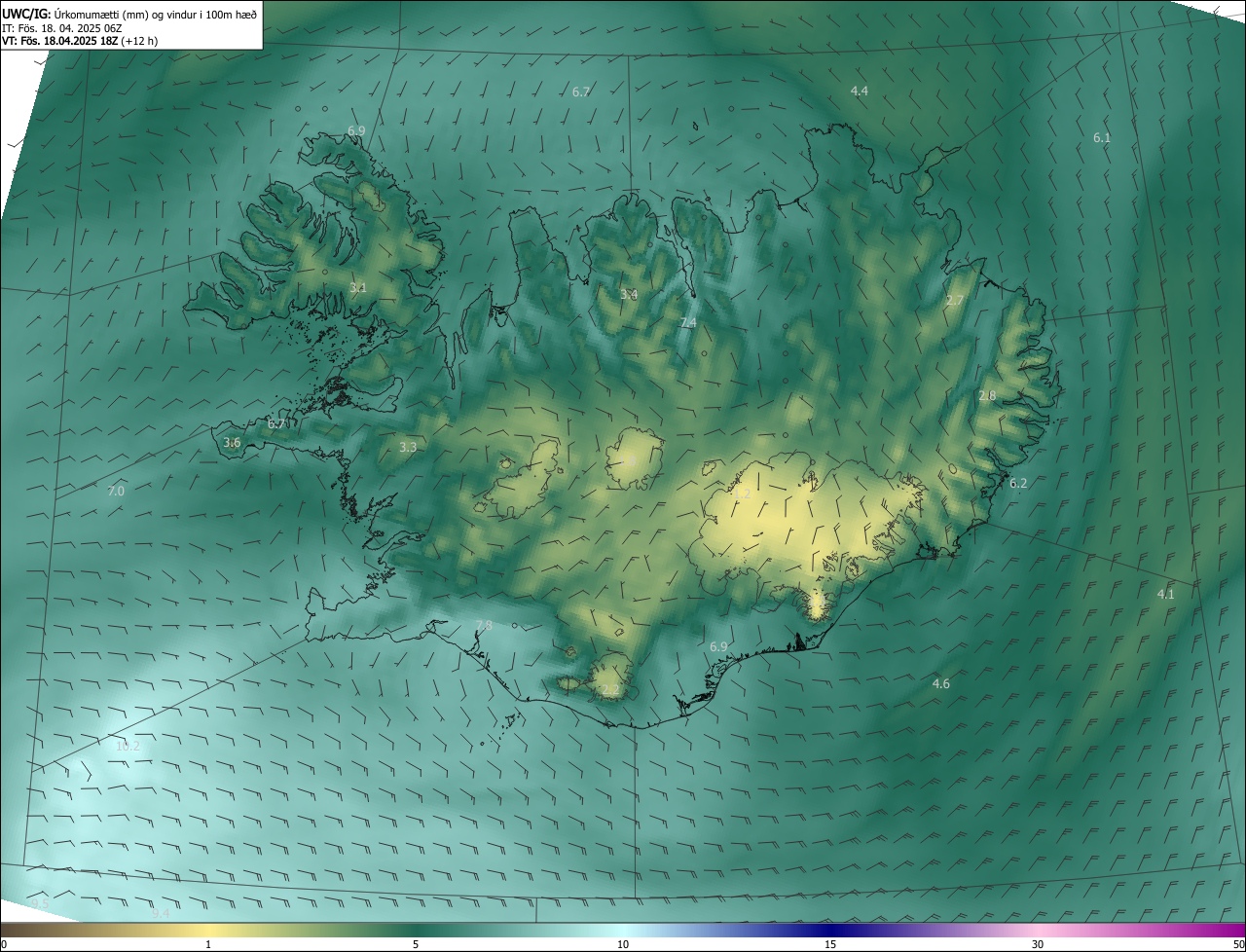1246x952 pixels.
Task: Select the 4.1 value label
Action: (x=1165, y=594)
